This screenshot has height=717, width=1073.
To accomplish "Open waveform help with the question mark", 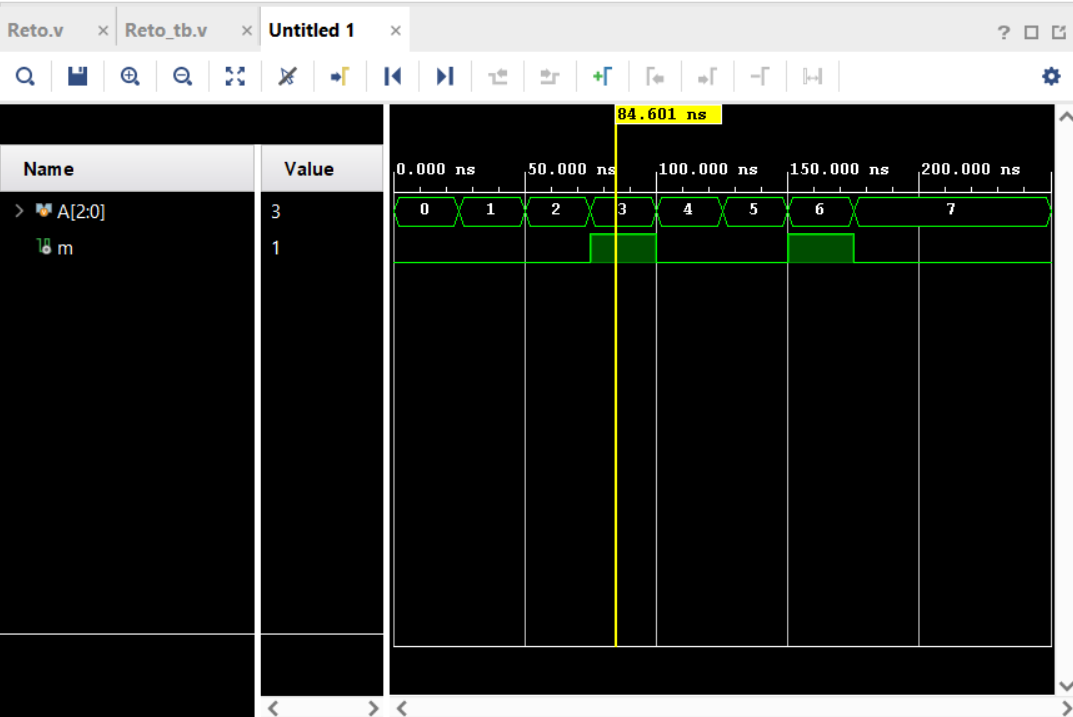I will [1003, 33].
